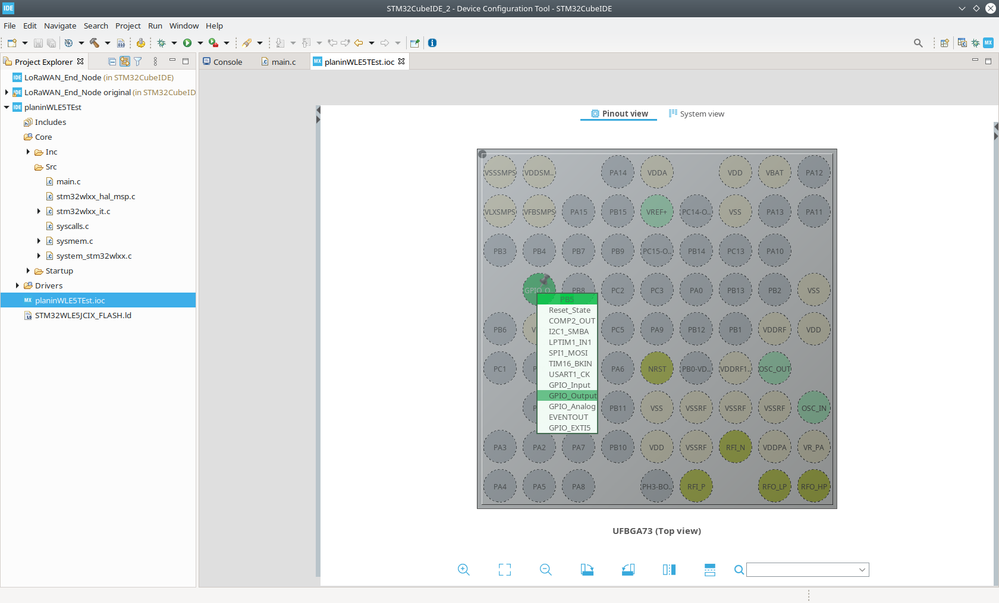Viewport: 999px width, 603px height.
Task: Select main.c in the Src folder
Action: click(68, 182)
